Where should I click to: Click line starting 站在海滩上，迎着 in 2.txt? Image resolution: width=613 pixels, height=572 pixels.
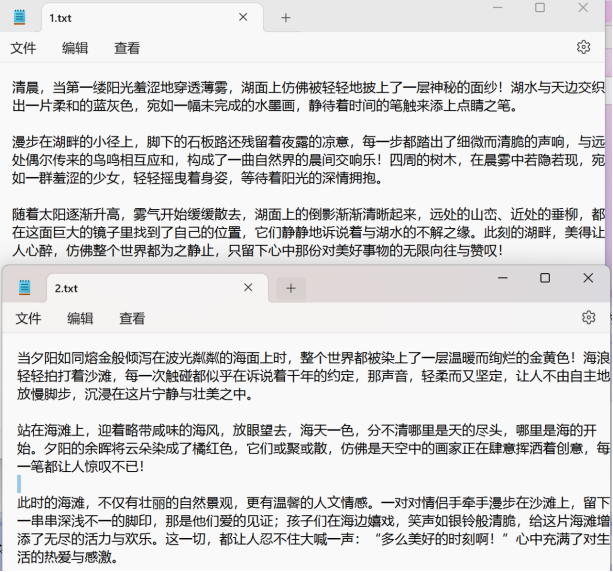[x=307, y=430]
